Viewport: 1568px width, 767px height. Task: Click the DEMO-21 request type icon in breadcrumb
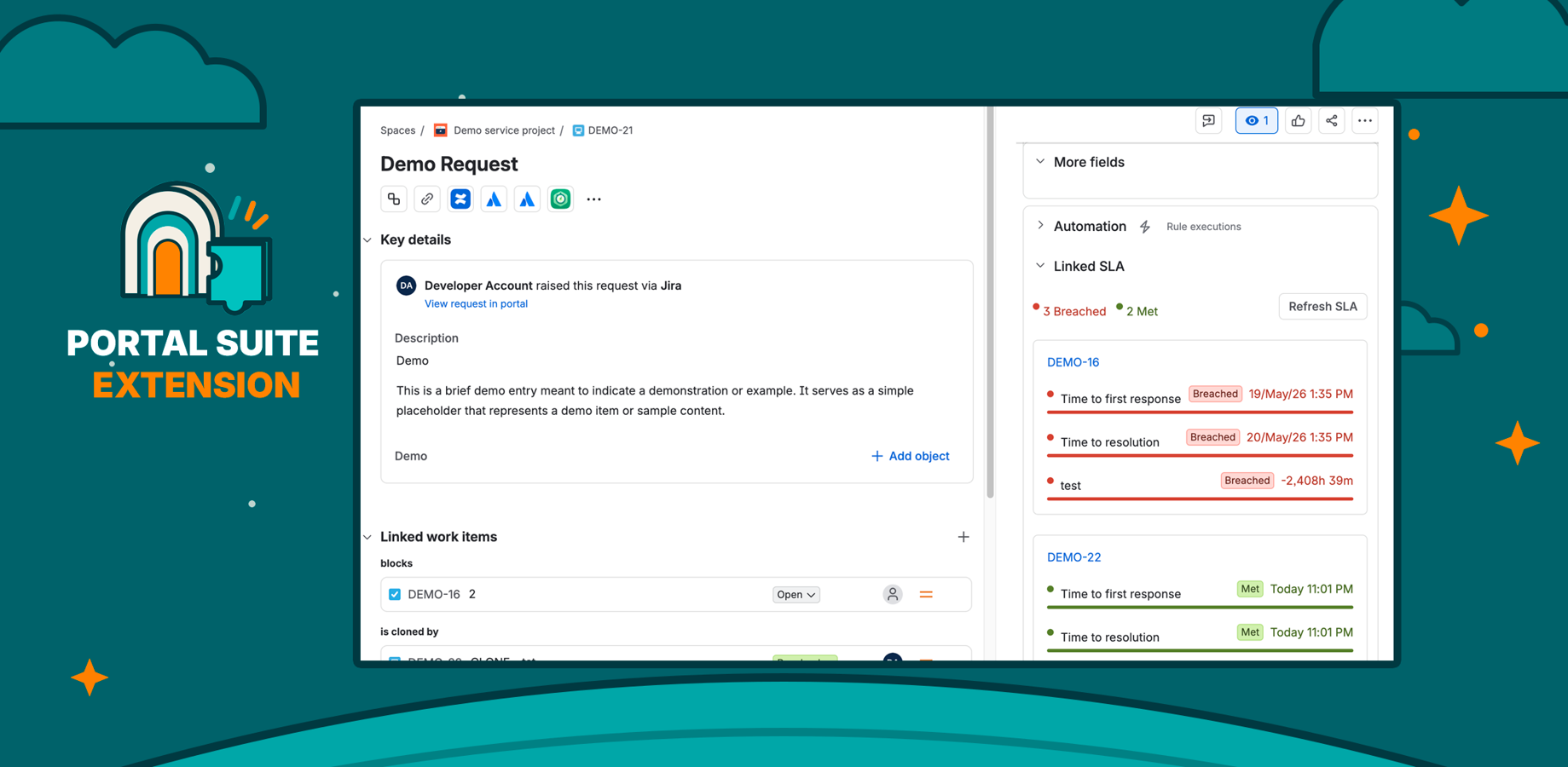point(578,130)
